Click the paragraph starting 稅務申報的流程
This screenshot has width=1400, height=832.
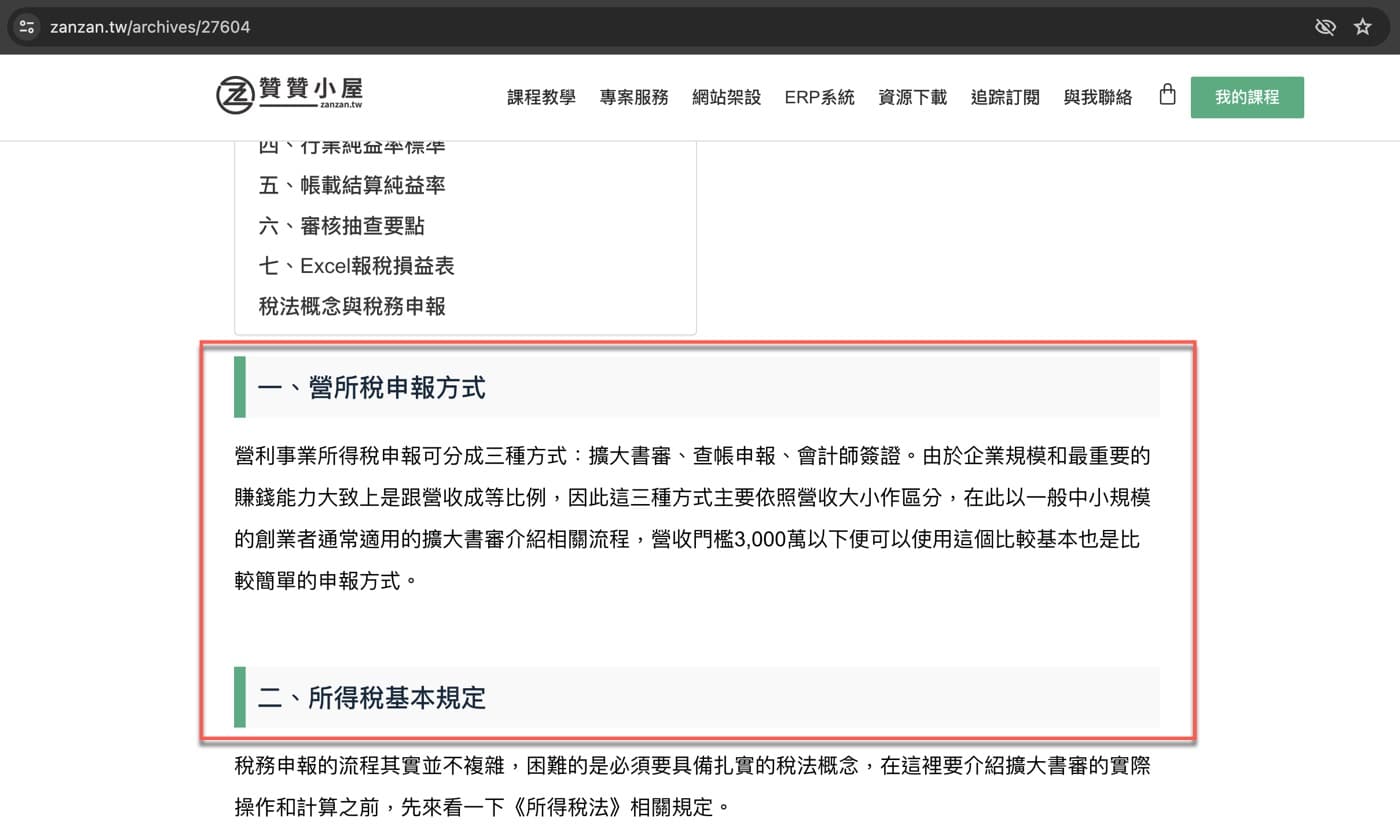tap(693, 786)
